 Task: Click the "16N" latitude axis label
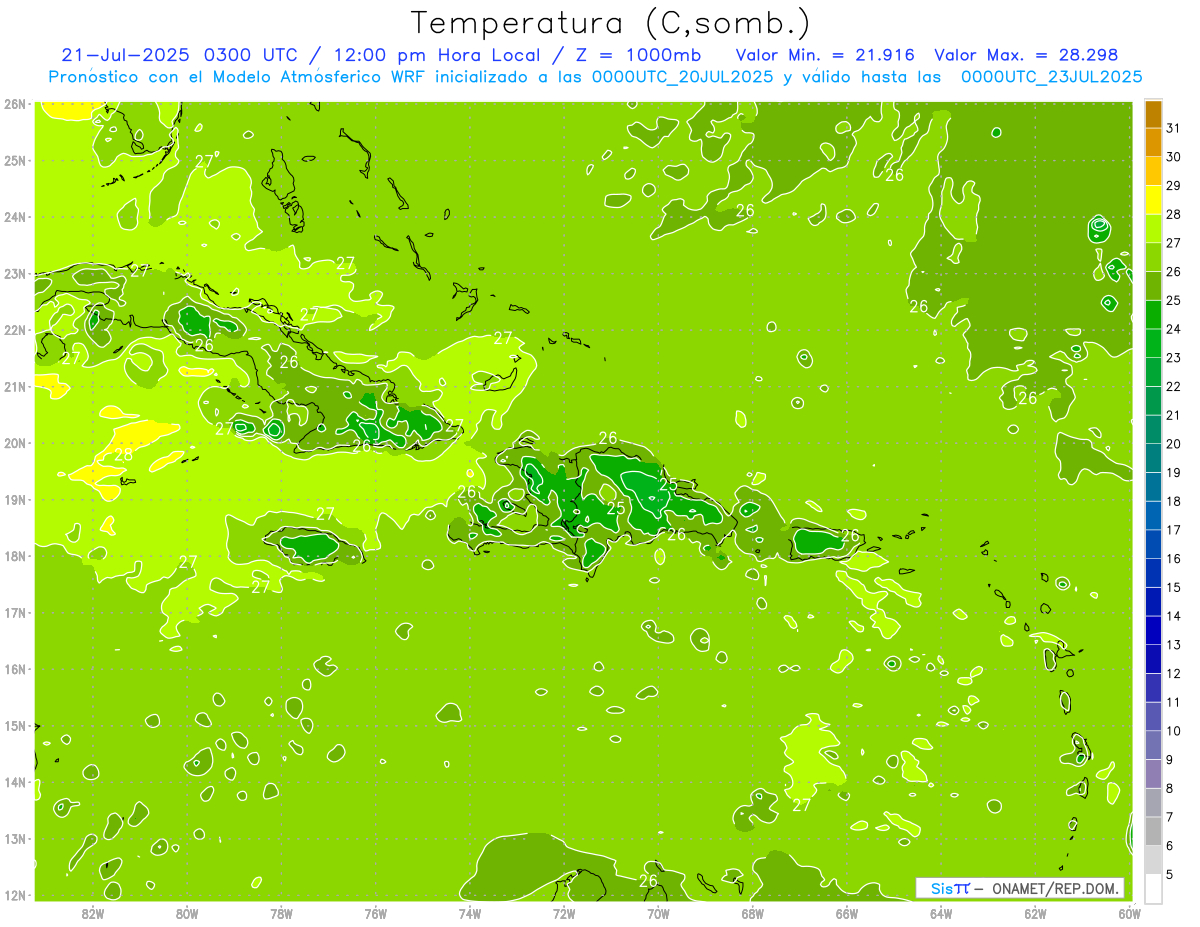click(x=15, y=669)
